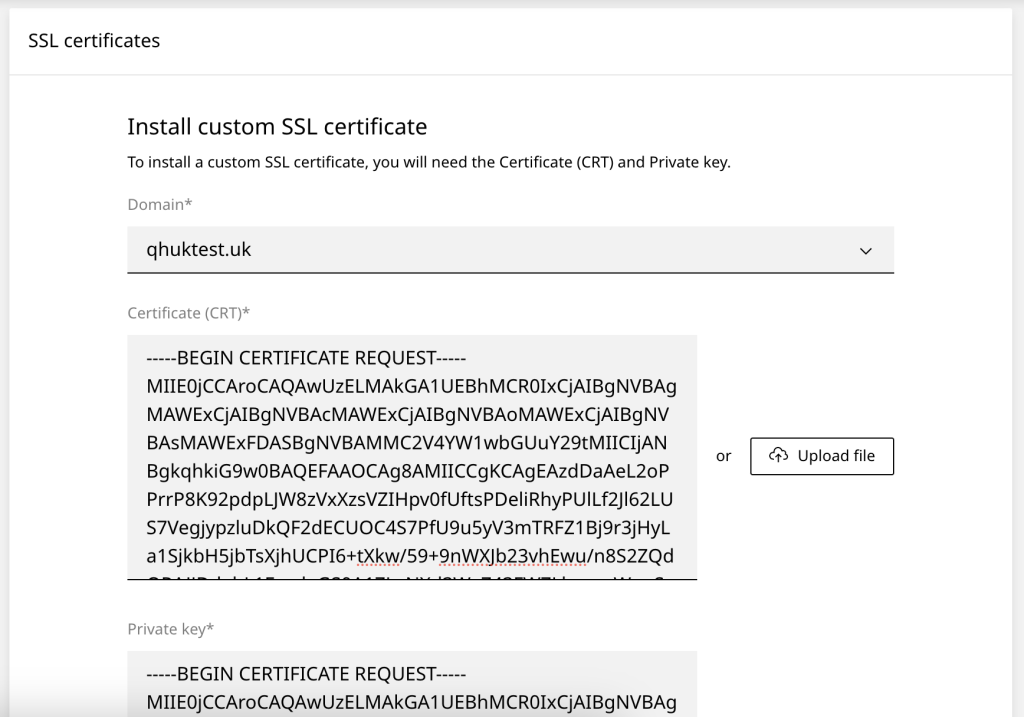Click the cloud upload icon
Screen dimensions: 1024x717
point(778,455)
